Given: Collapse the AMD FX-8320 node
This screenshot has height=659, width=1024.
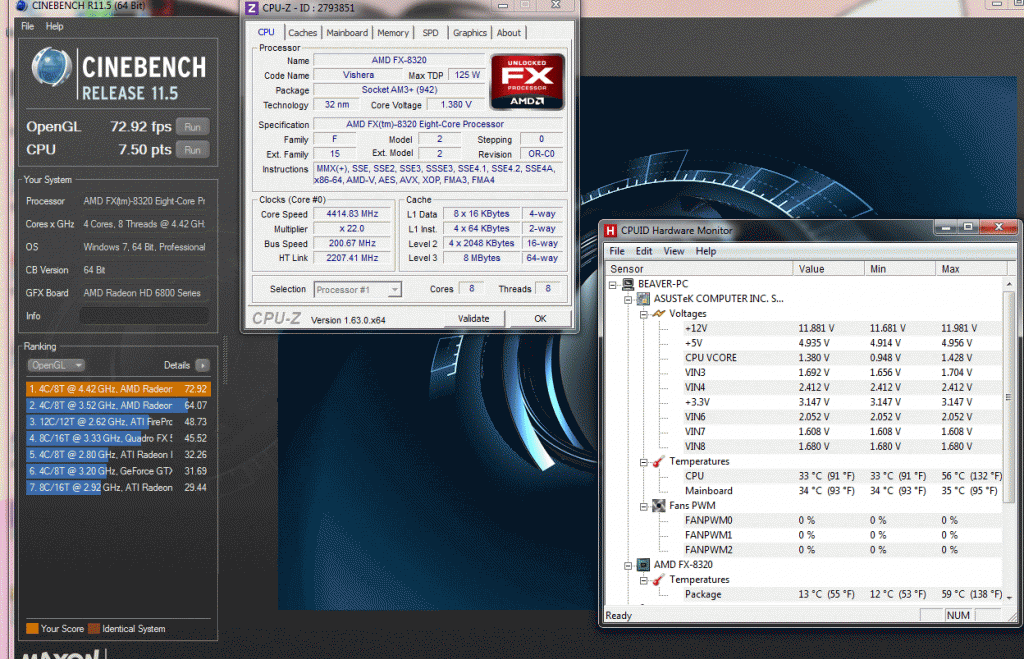Looking at the screenshot, I should pos(628,565).
